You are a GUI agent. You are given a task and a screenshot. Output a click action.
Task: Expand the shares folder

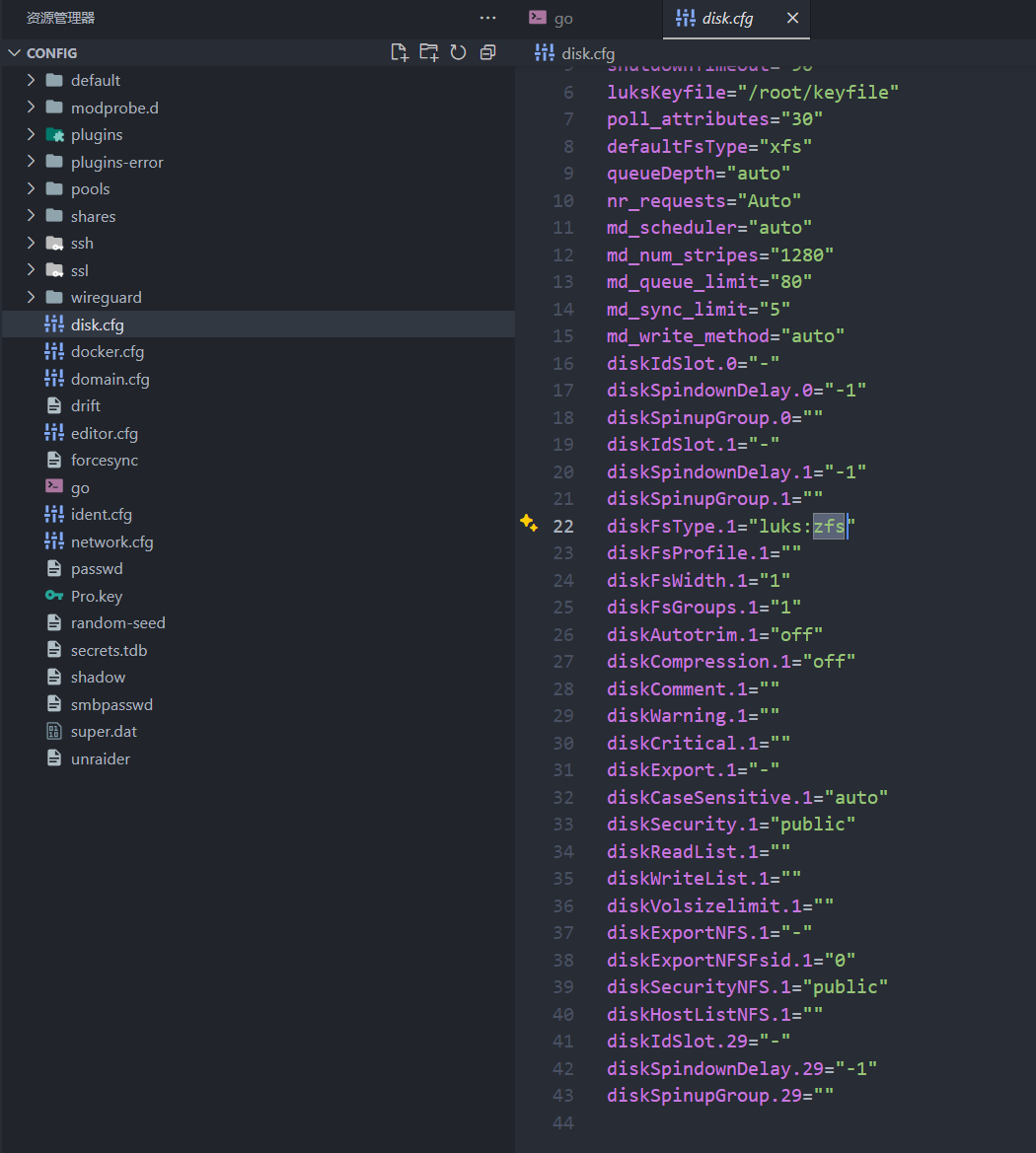tap(31, 216)
